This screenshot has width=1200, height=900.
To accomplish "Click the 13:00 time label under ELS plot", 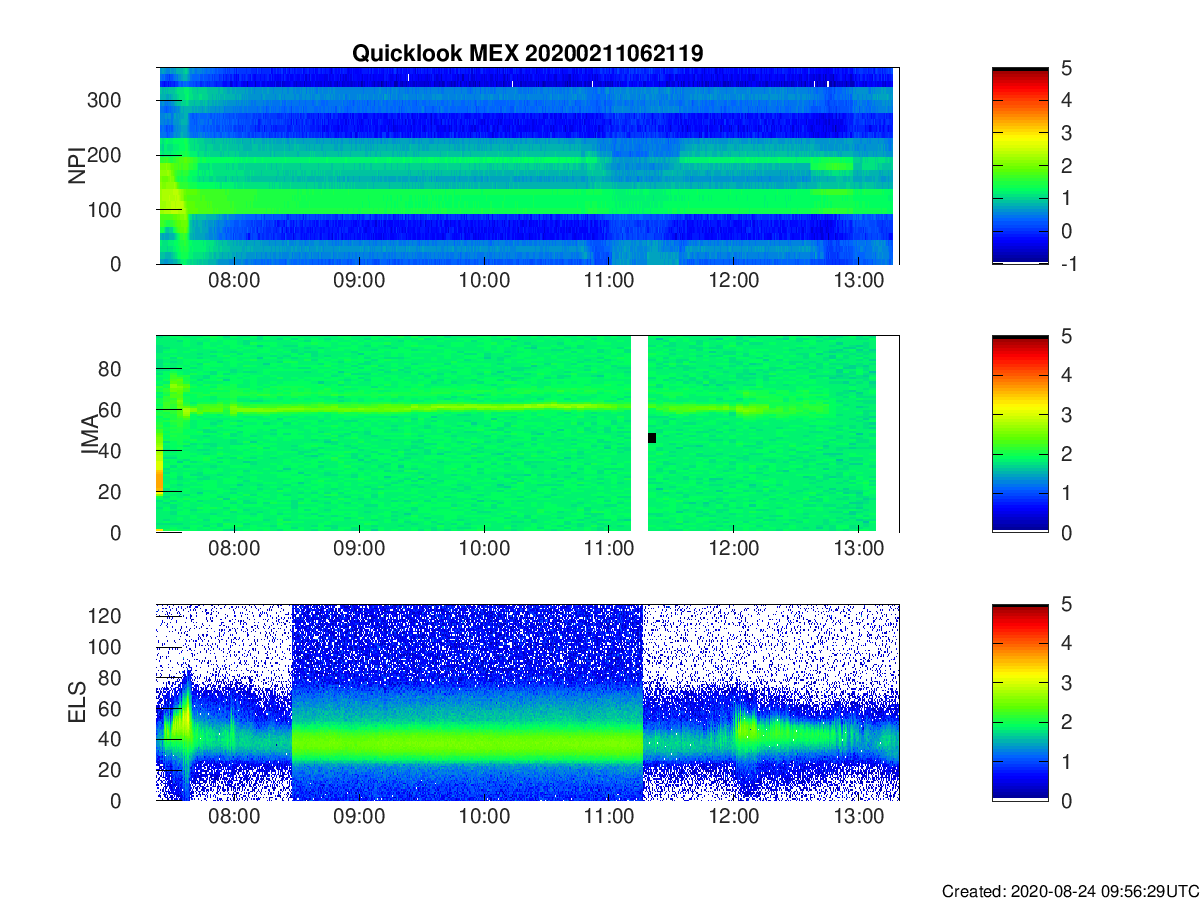I will (x=859, y=817).
